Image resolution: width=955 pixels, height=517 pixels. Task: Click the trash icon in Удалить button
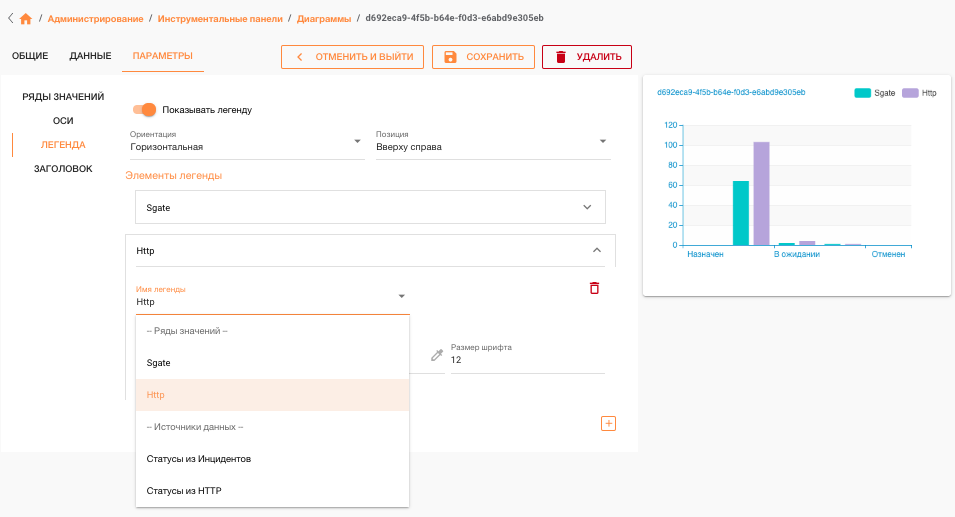[x=561, y=57]
